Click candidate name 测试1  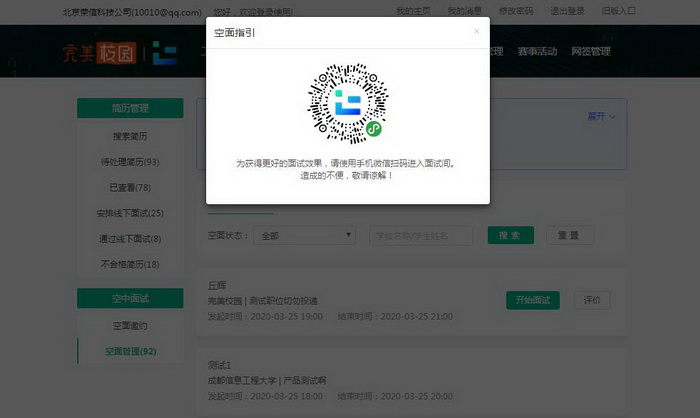click(x=219, y=365)
